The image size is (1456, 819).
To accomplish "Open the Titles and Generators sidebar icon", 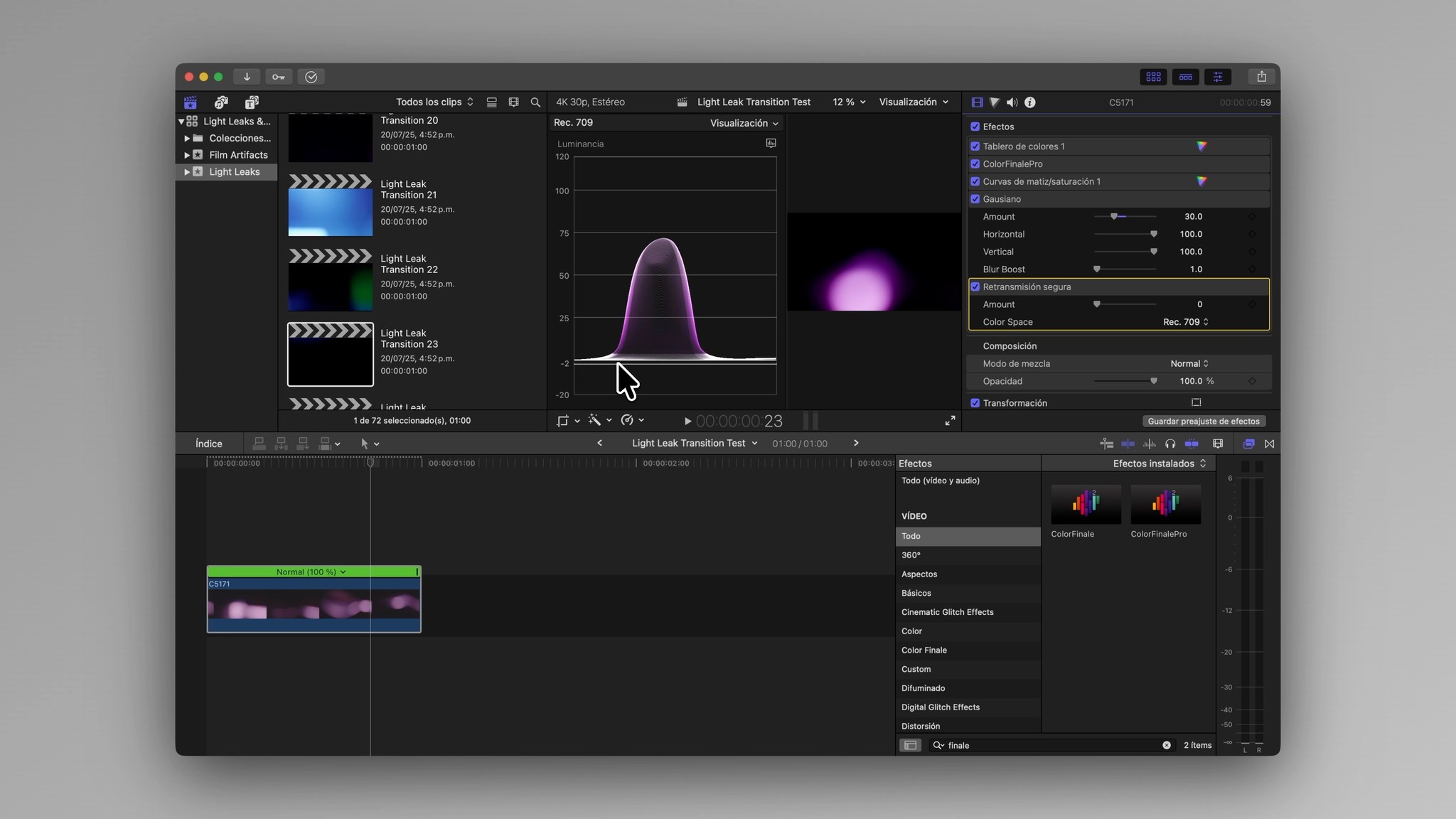I will pyautogui.click(x=252, y=102).
